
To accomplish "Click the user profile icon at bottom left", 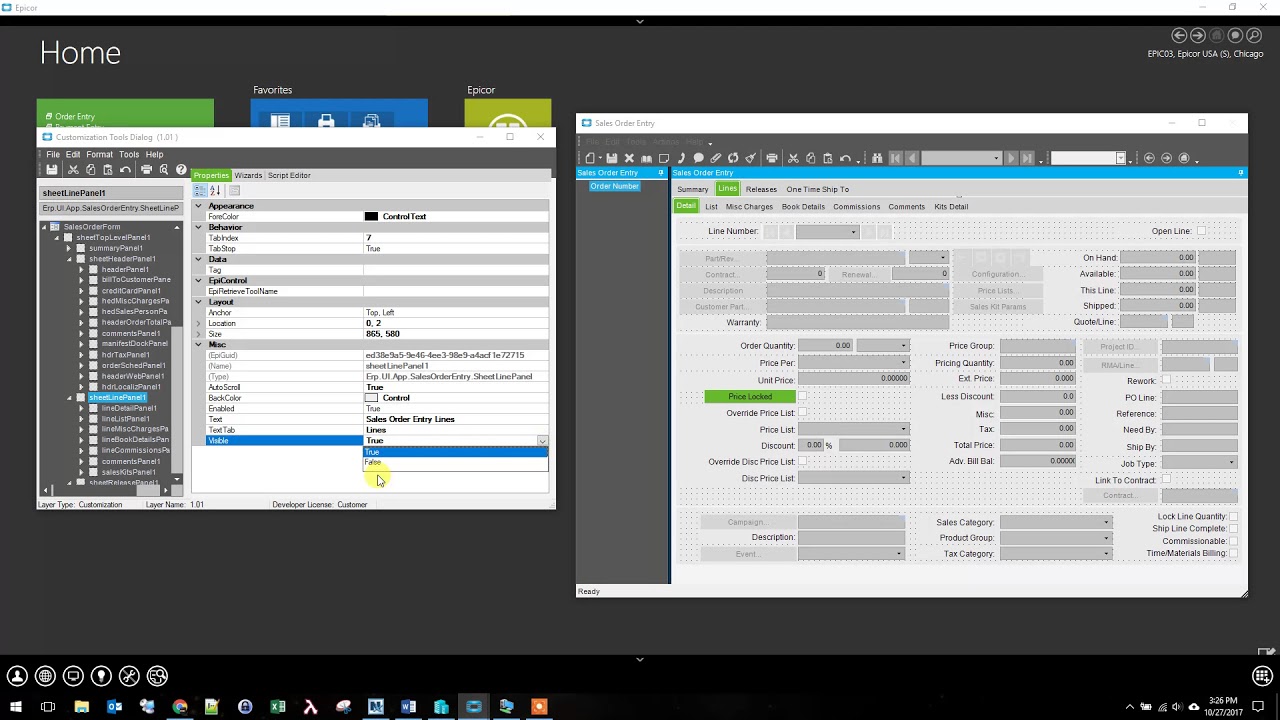I will (x=17, y=676).
